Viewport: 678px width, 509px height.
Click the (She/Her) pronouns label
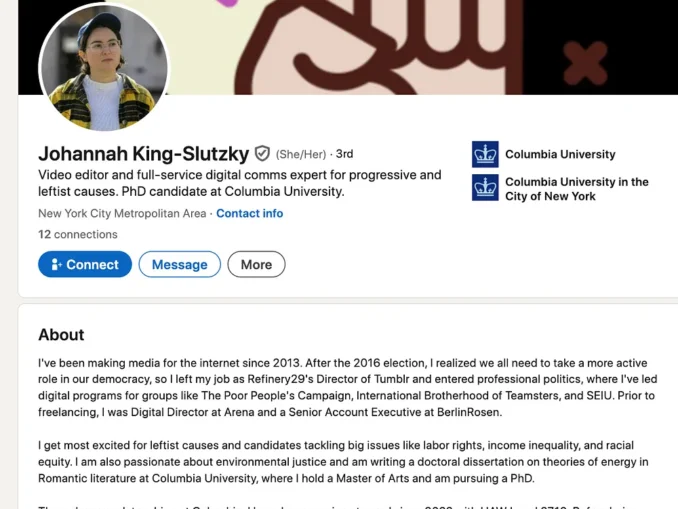(x=301, y=154)
